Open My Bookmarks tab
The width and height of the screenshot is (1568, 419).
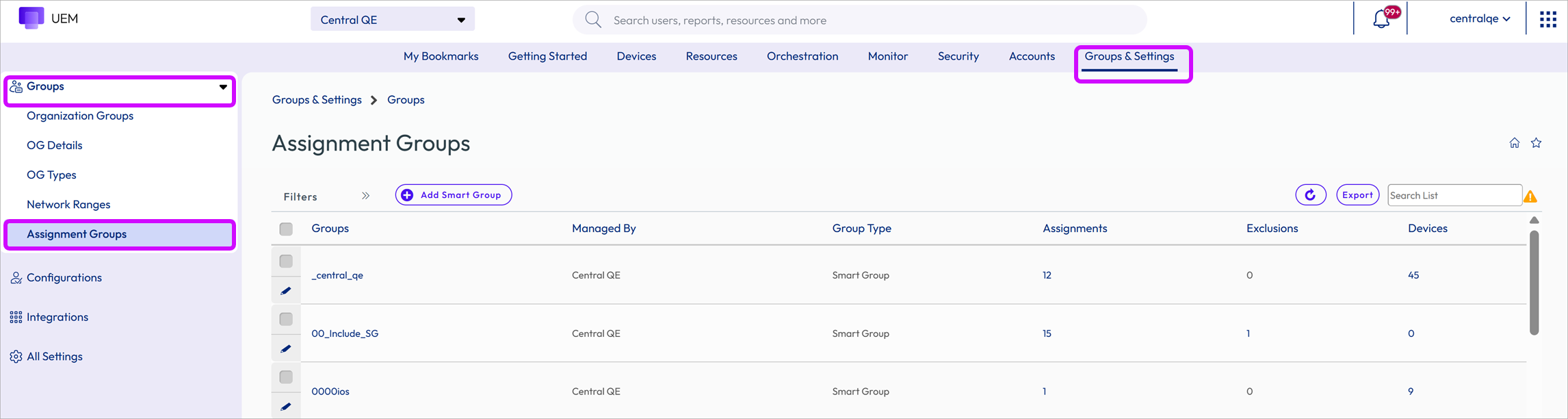click(x=441, y=56)
